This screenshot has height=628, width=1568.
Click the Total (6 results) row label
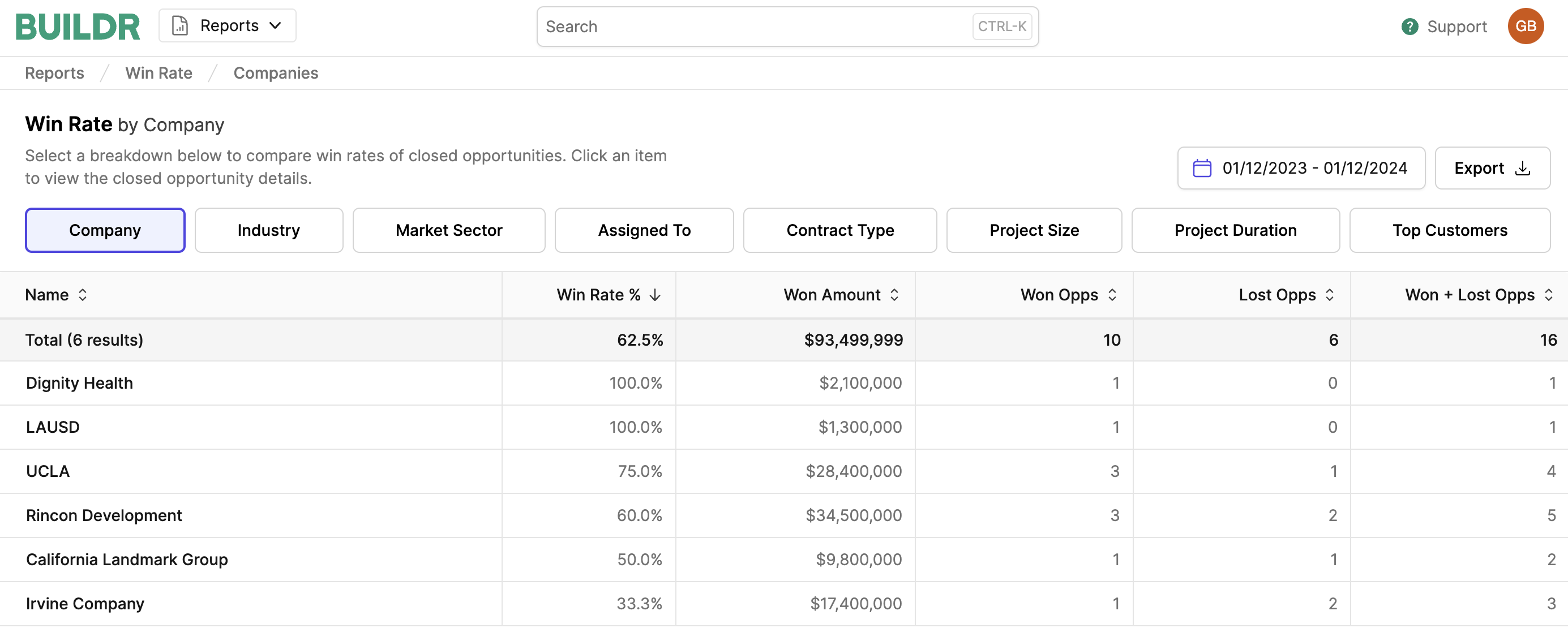tap(84, 339)
